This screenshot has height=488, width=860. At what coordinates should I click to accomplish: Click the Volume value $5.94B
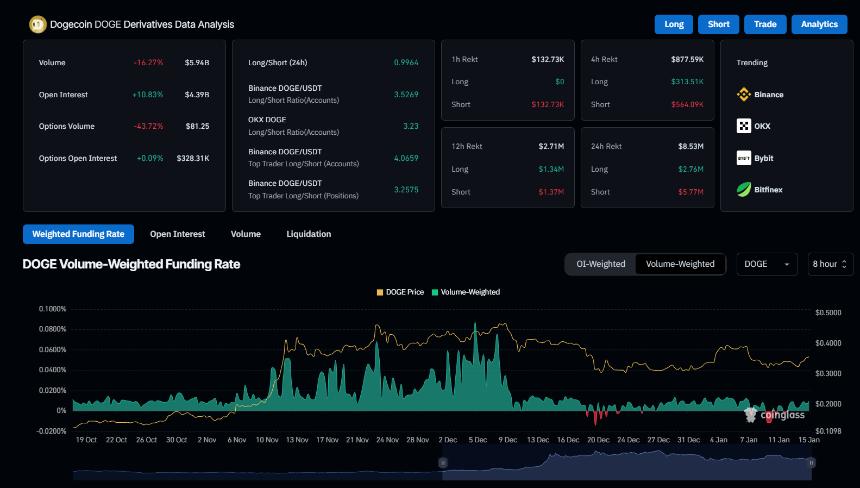click(x=197, y=63)
